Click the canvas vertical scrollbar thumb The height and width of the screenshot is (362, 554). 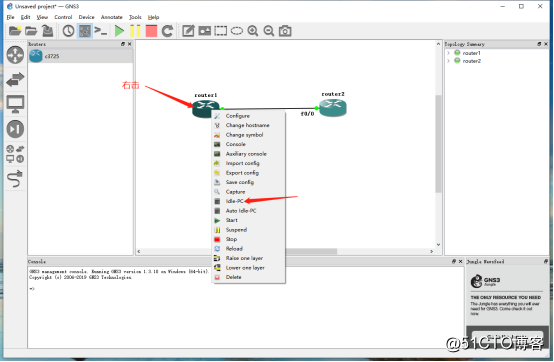pyautogui.click(x=438, y=143)
